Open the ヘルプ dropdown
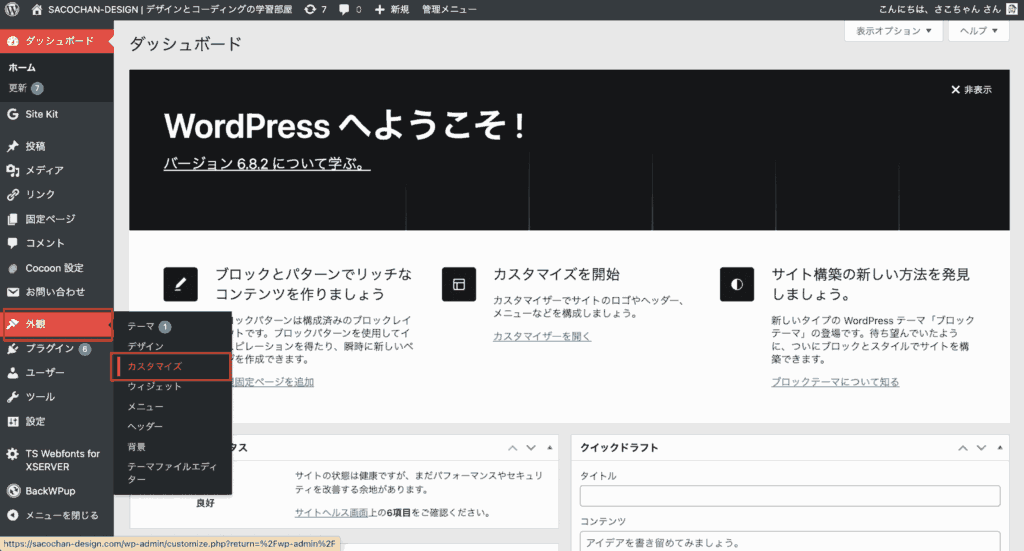 978,31
